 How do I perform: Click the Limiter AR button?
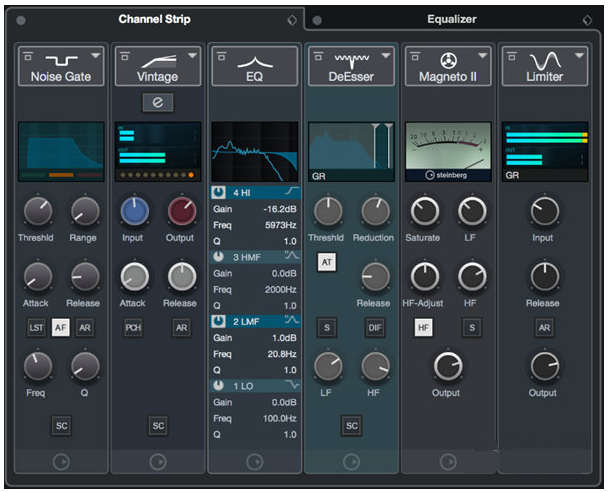click(x=544, y=328)
